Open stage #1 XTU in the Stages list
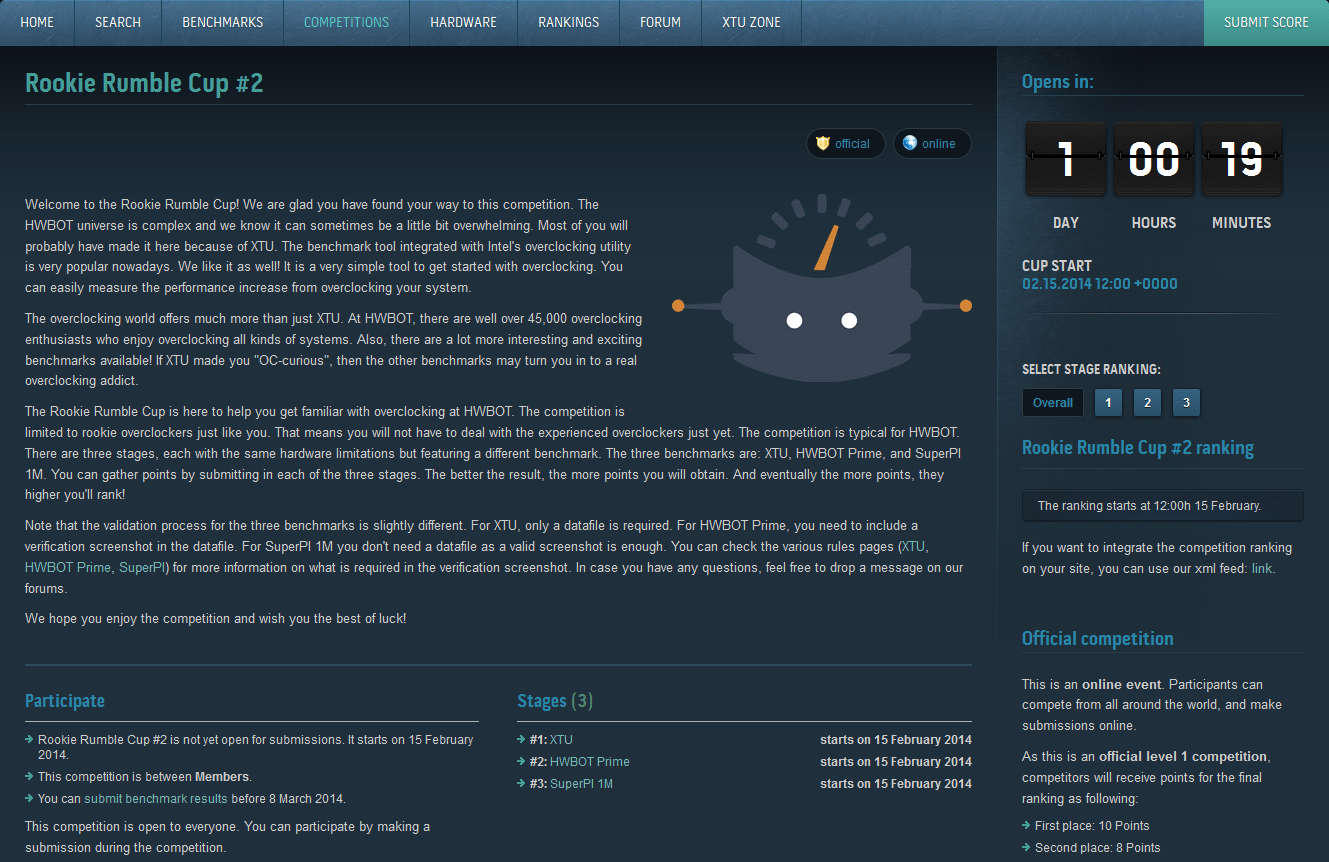1329x862 pixels. (x=561, y=740)
